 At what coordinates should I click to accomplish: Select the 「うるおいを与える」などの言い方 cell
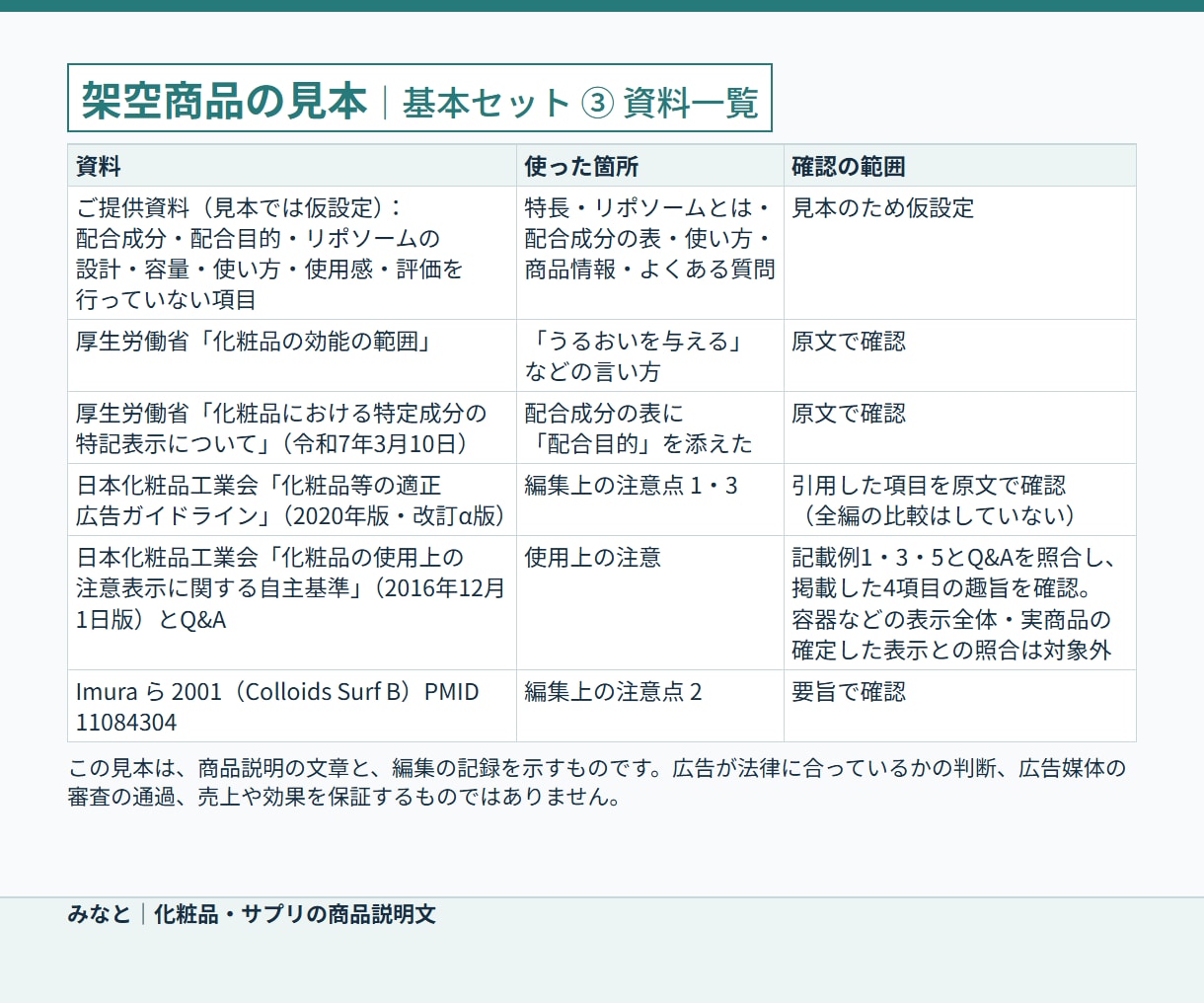[650, 355]
